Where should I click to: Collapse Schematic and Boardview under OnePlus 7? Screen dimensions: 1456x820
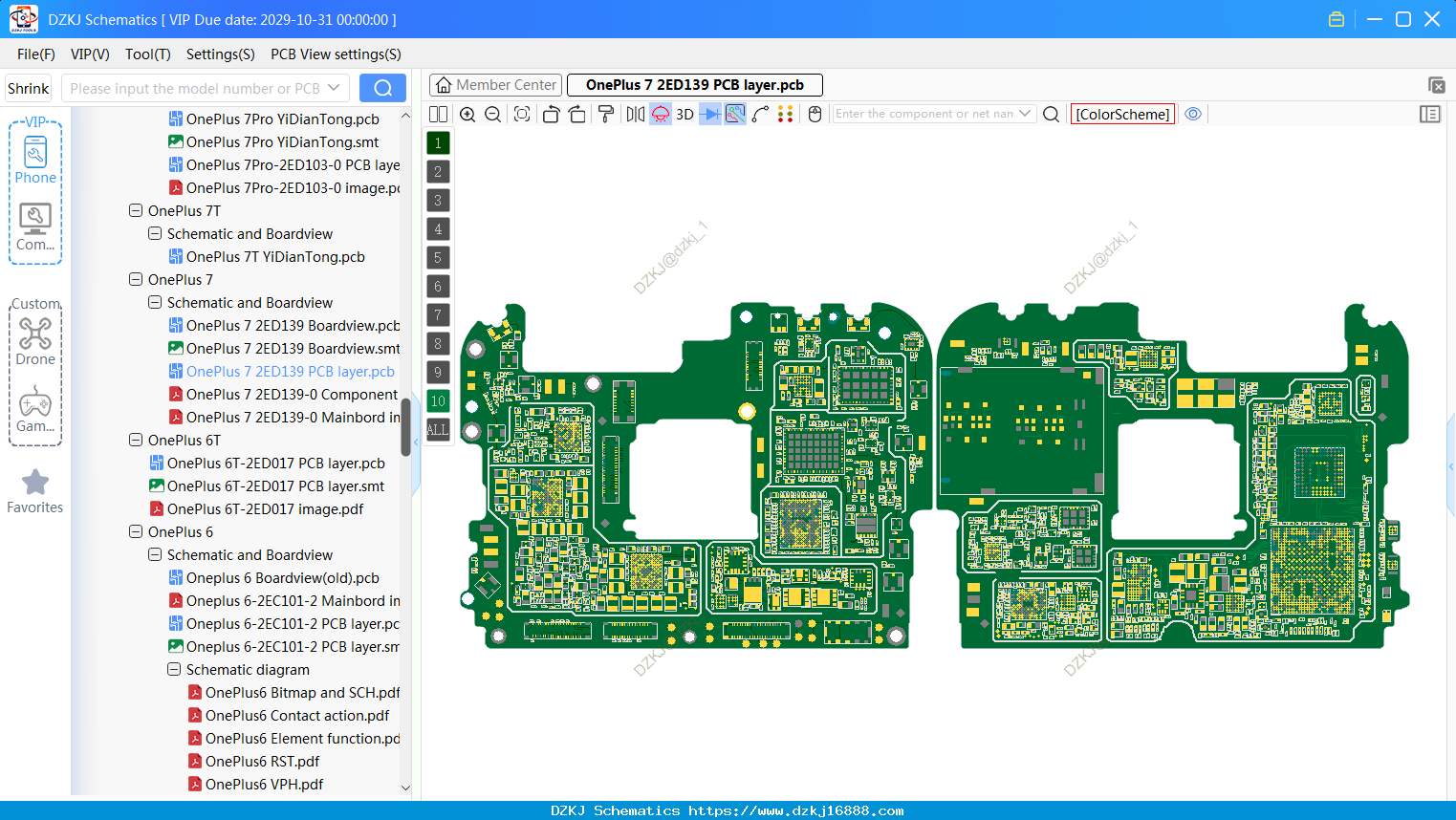[155, 302]
